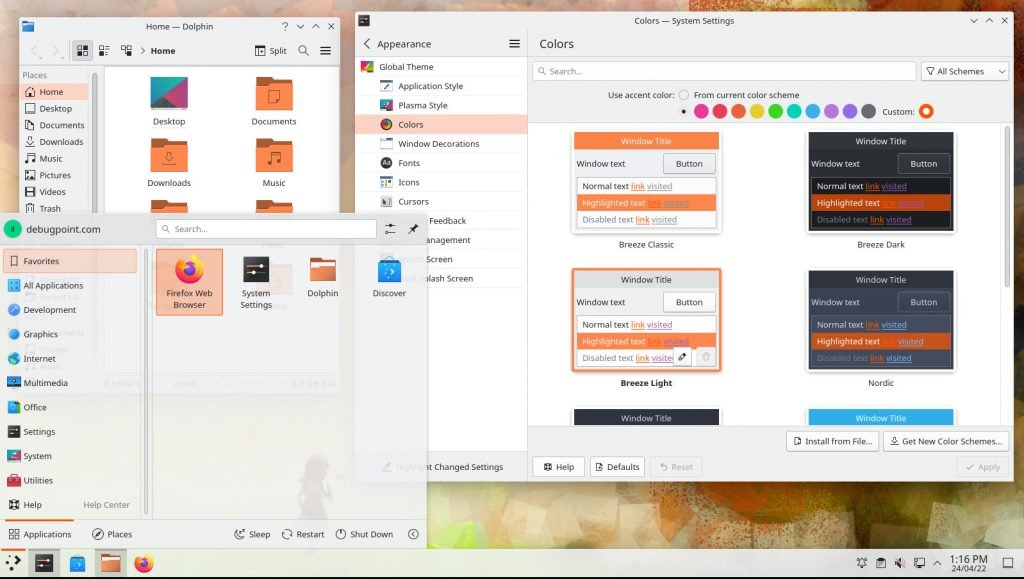The height and width of the screenshot is (579, 1024).
Task: Expand hidden system tray icons with the up arrow
Action: (x=937, y=563)
